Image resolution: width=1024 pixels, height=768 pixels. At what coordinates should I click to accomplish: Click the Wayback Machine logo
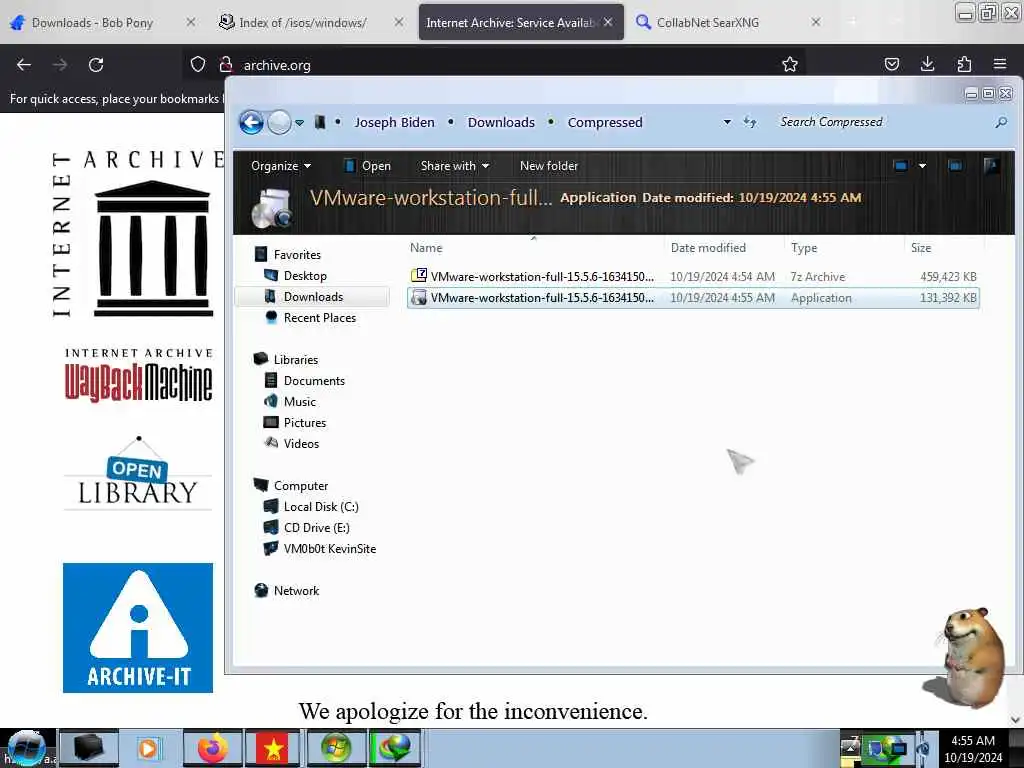pos(138,375)
